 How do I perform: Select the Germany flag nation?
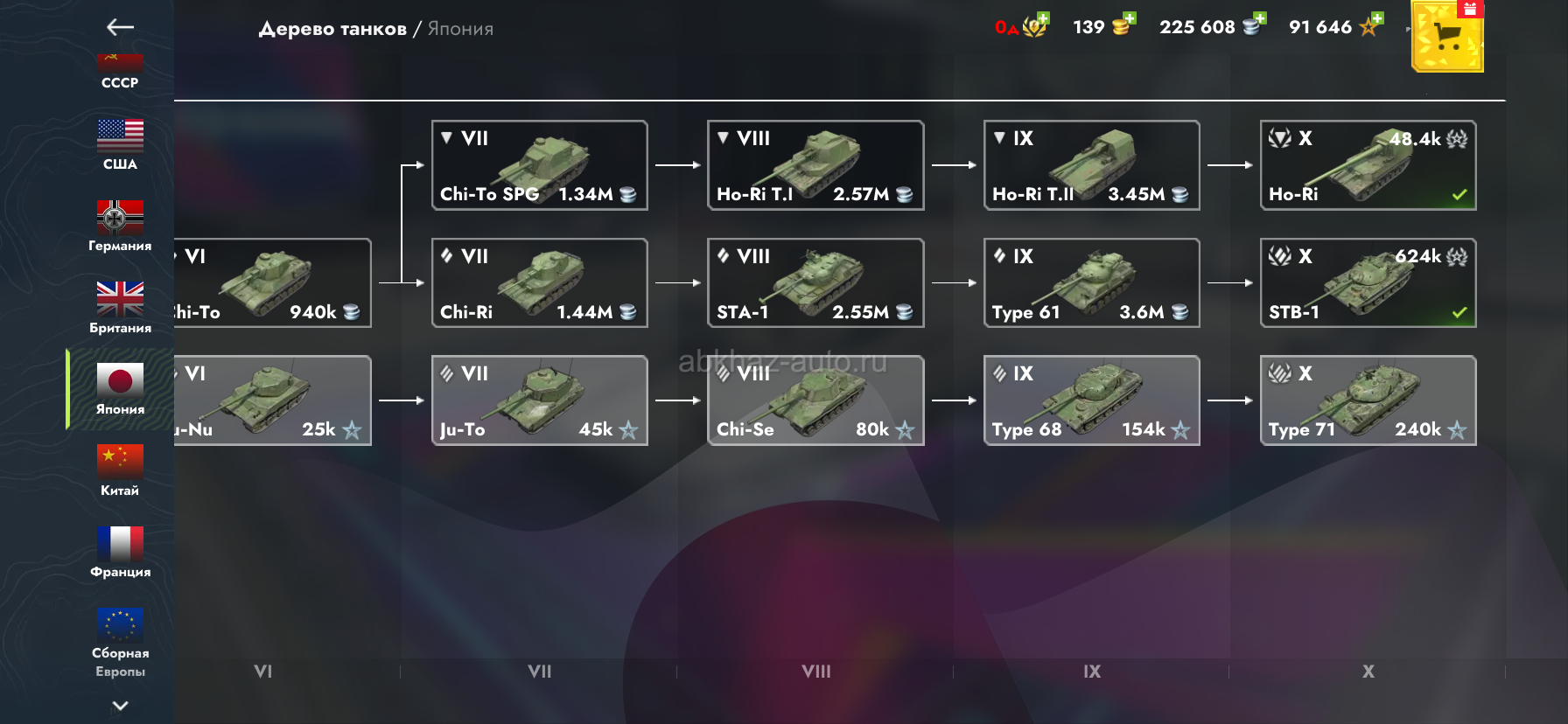tap(120, 226)
